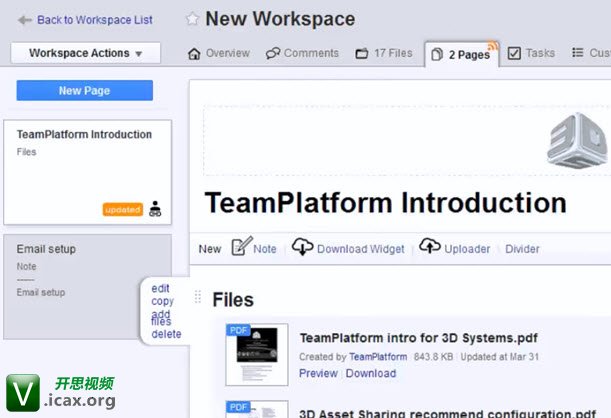Click the RSS feed icon on Pages tab
The width and height of the screenshot is (611, 418).
pos(493,46)
